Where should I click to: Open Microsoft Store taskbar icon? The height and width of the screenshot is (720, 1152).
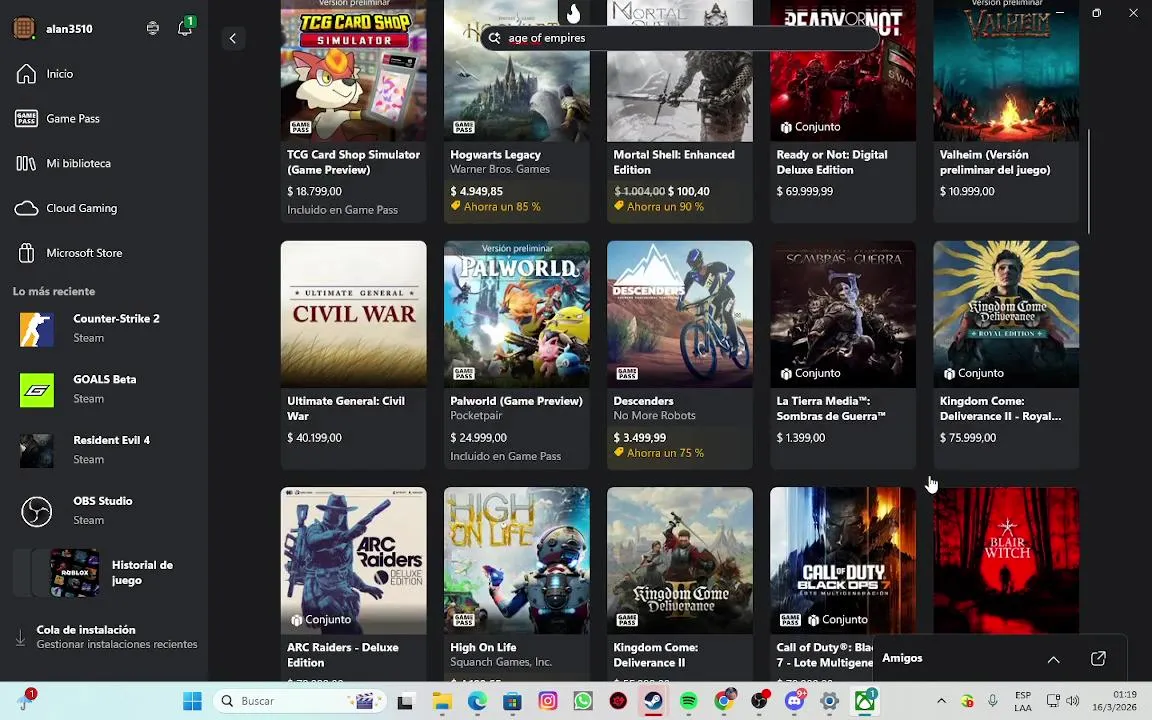coord(512,701)
